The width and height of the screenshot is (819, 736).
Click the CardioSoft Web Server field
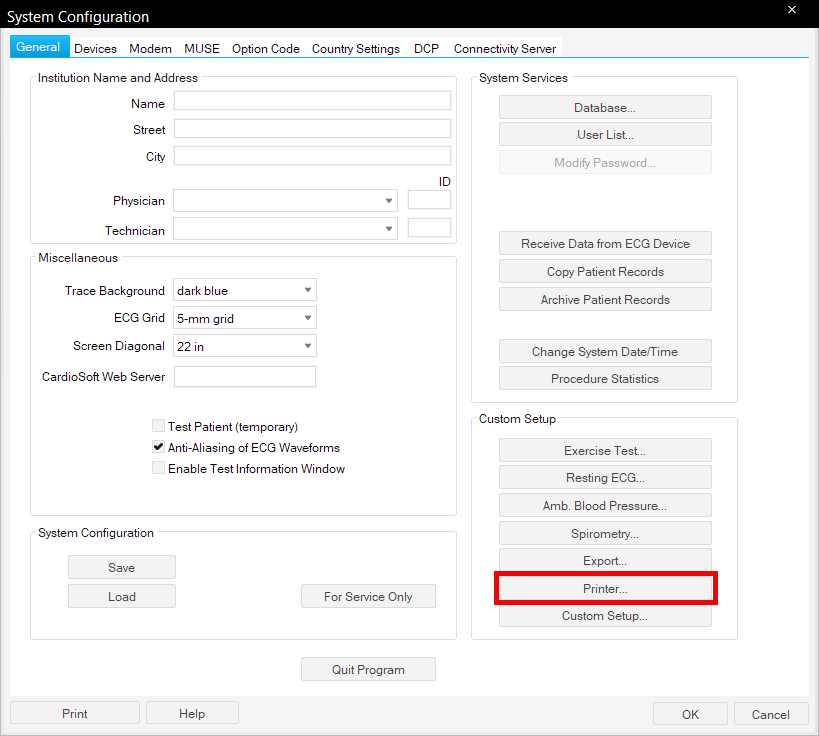point(245,377)
